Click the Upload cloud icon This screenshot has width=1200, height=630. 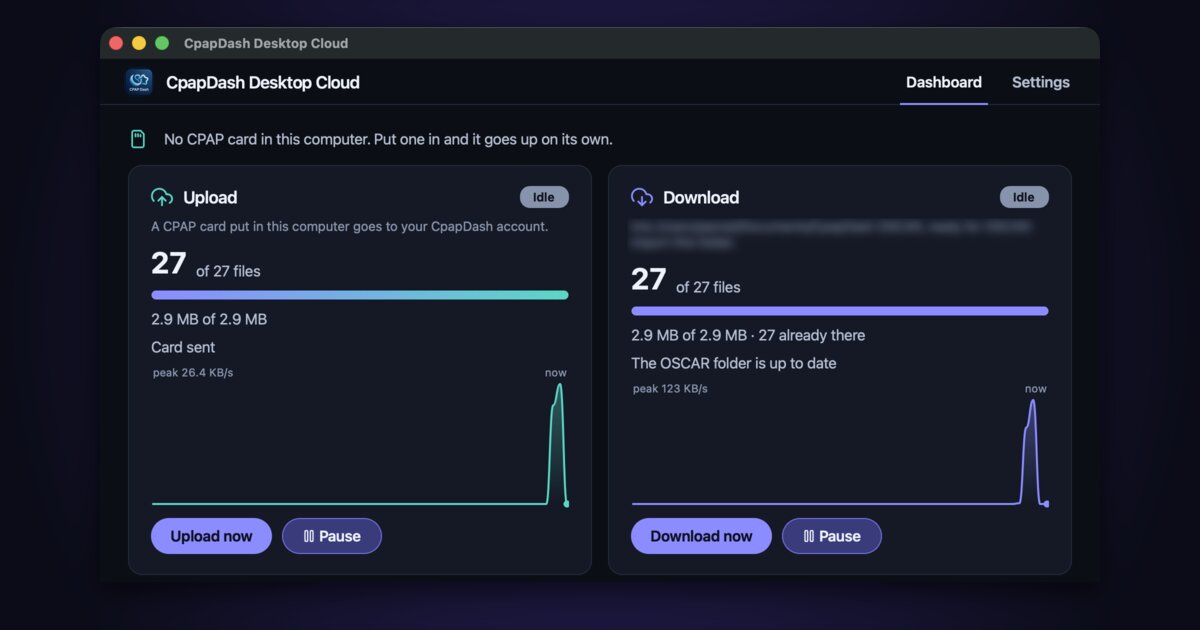[x=161, y=197]
